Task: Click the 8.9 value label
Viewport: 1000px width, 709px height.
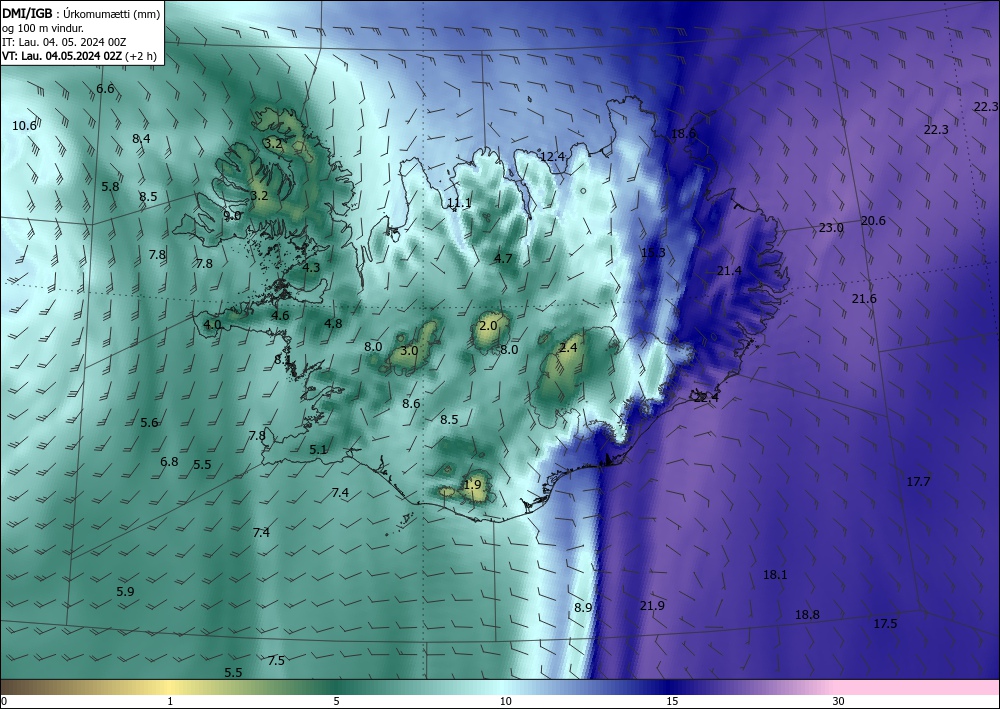Action: click(x=583, y=608)
